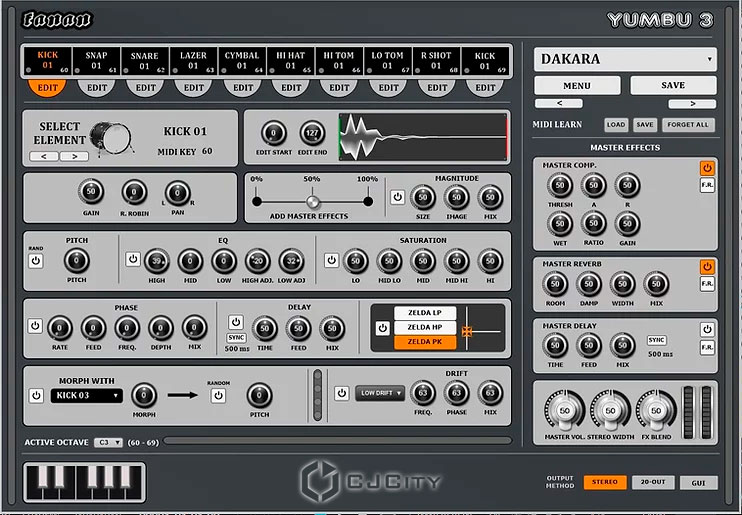This screenshot has height=515, width=742.
Task: Click the Master Comp THRESH knob
Action: [x=560, y=185]
